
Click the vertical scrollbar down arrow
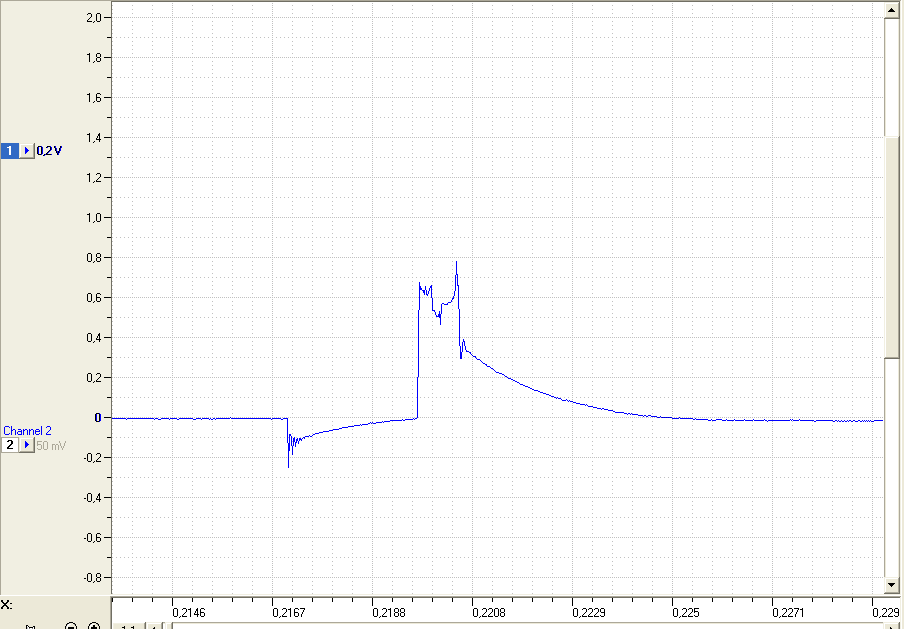pyautogui.click(x=891, y=585)
